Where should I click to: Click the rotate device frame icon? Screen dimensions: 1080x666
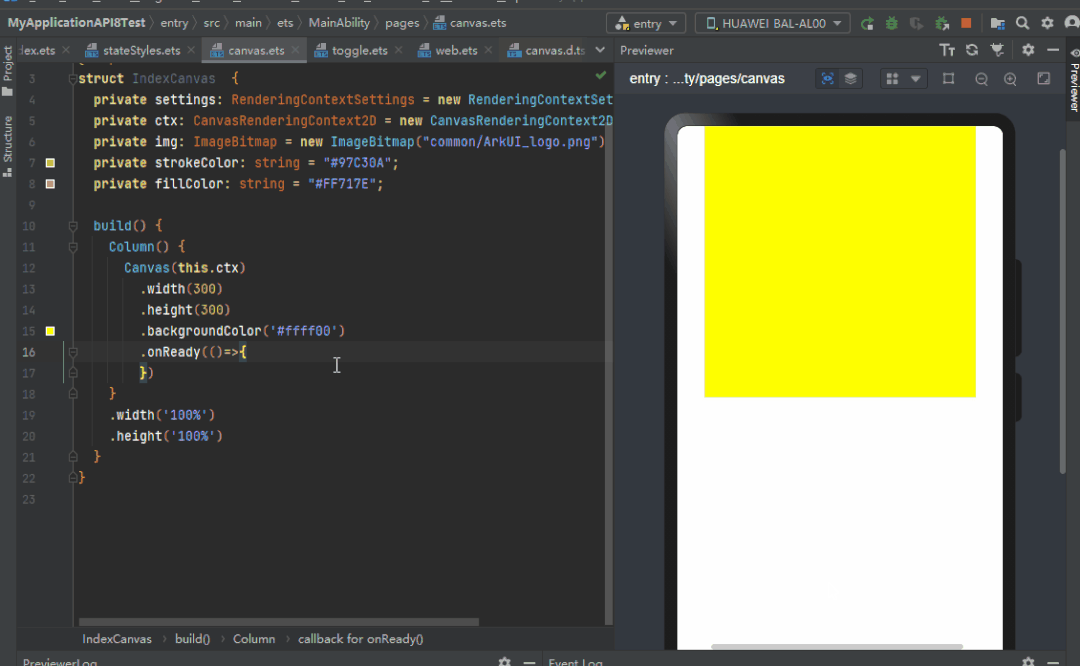pyautogui.click(x=948, y=79)
